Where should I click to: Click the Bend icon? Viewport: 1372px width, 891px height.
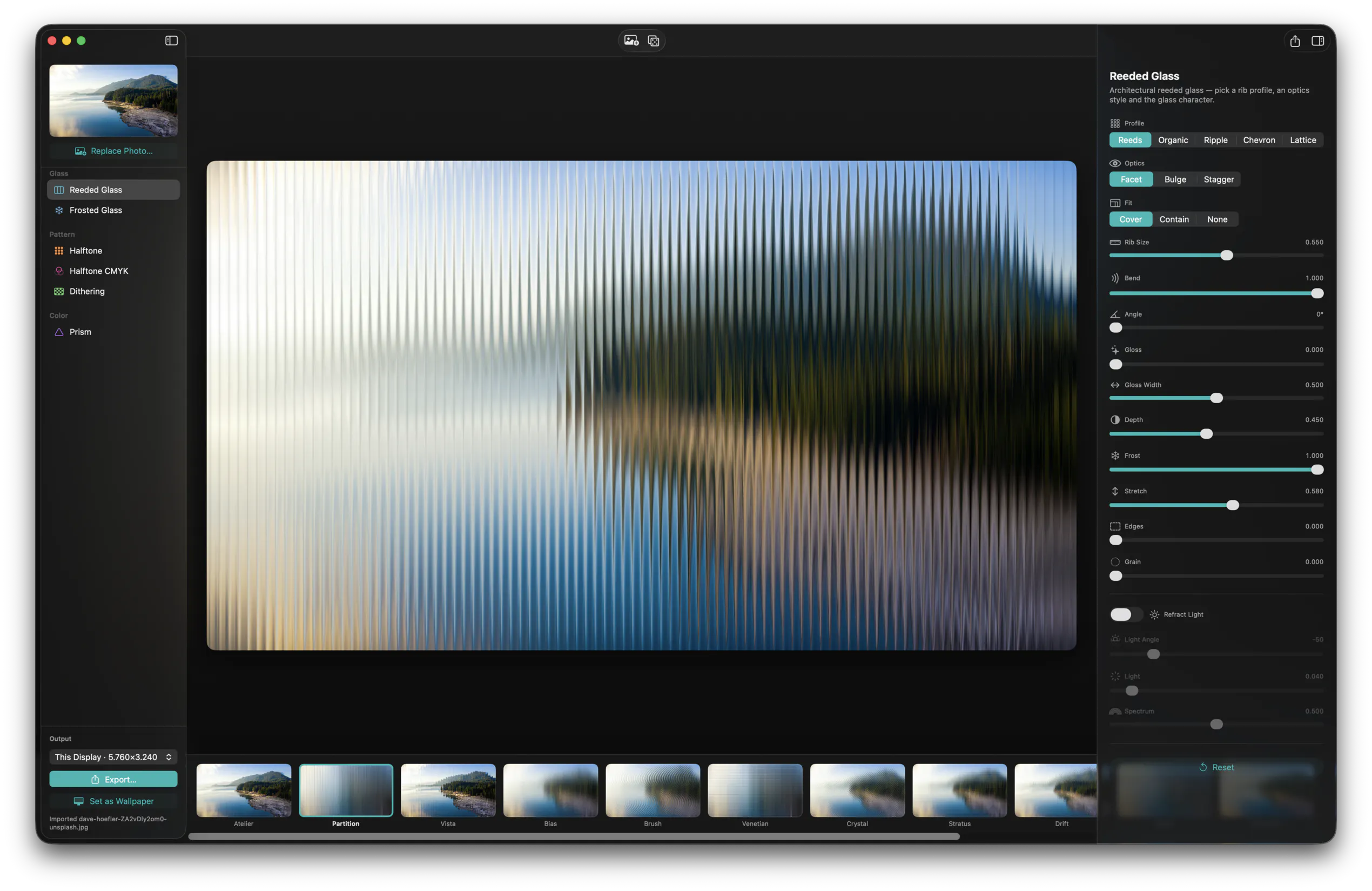1115,278
